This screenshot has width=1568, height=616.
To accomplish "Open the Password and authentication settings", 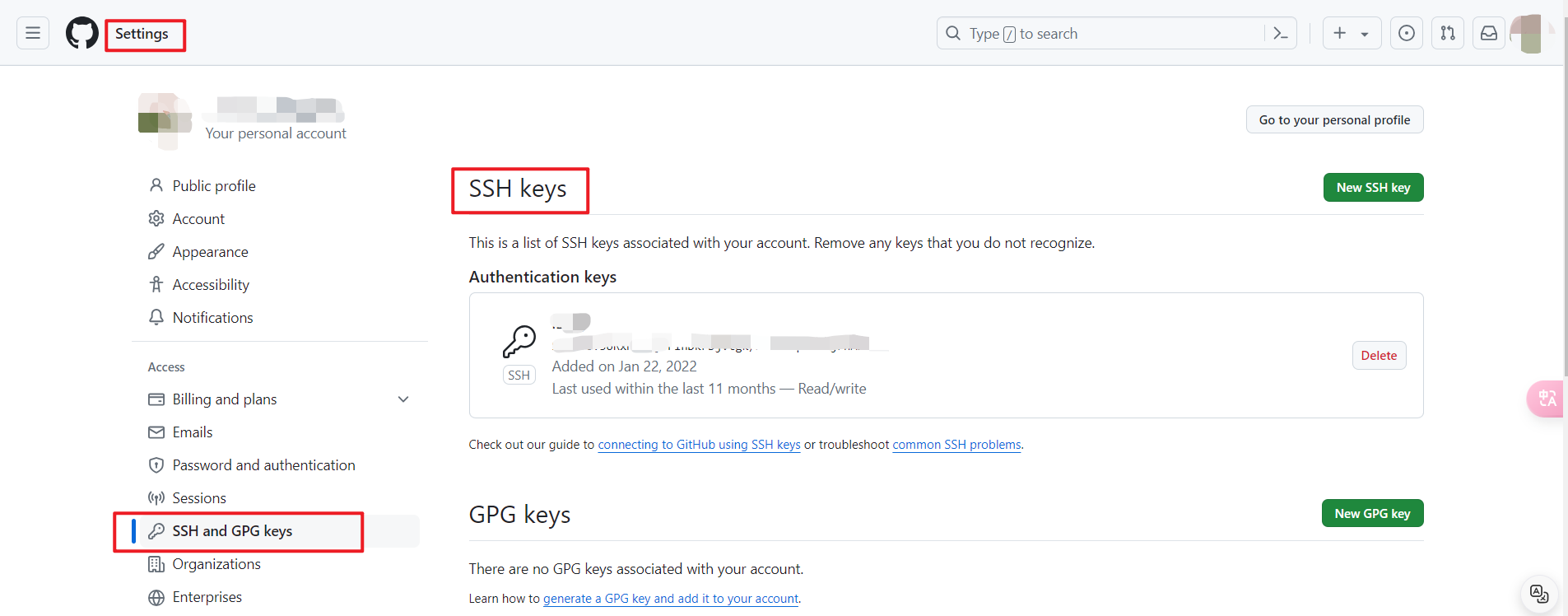I will (x=264, y=464).
